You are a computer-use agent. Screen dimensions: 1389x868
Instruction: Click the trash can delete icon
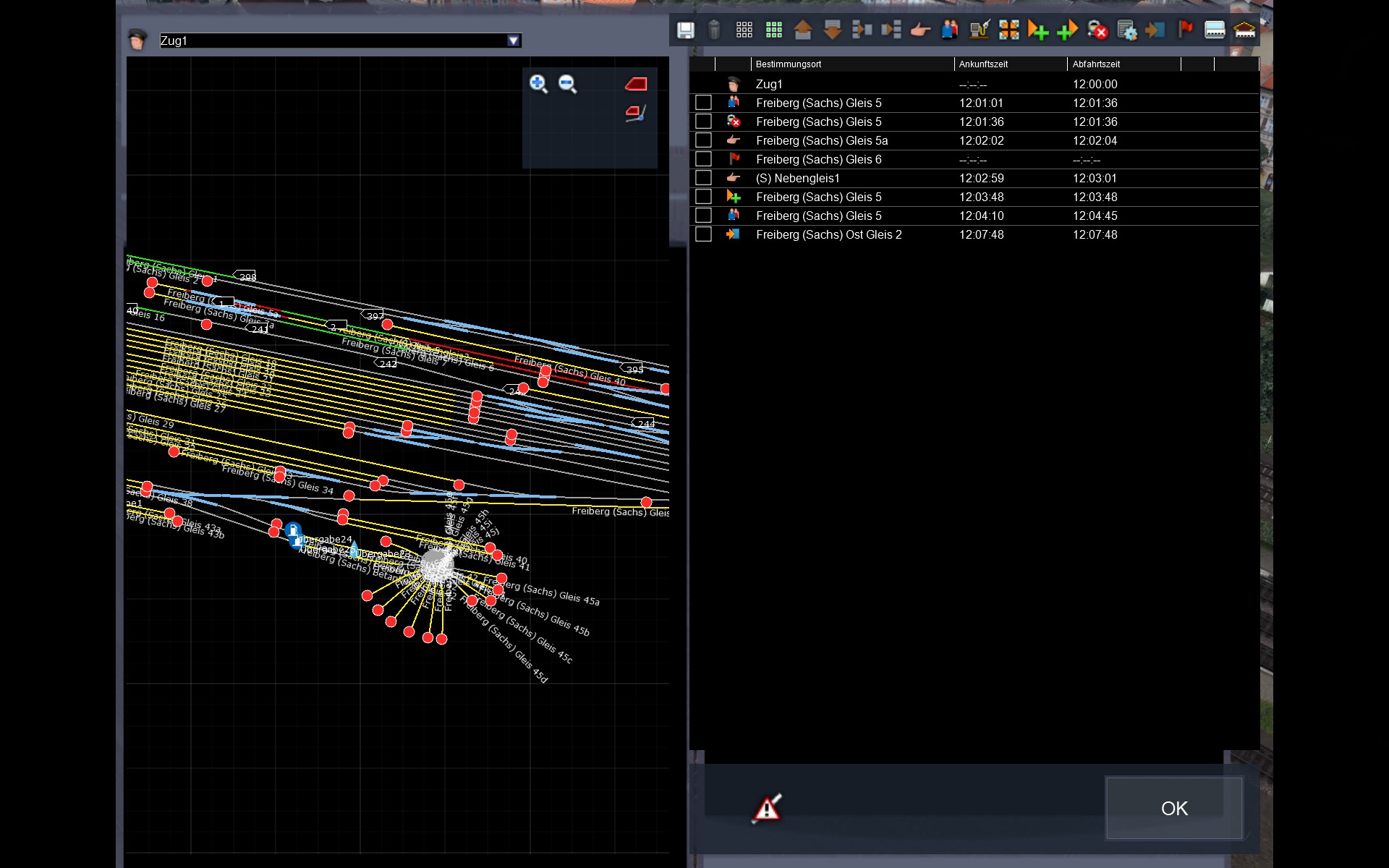(x=714, y=30)
